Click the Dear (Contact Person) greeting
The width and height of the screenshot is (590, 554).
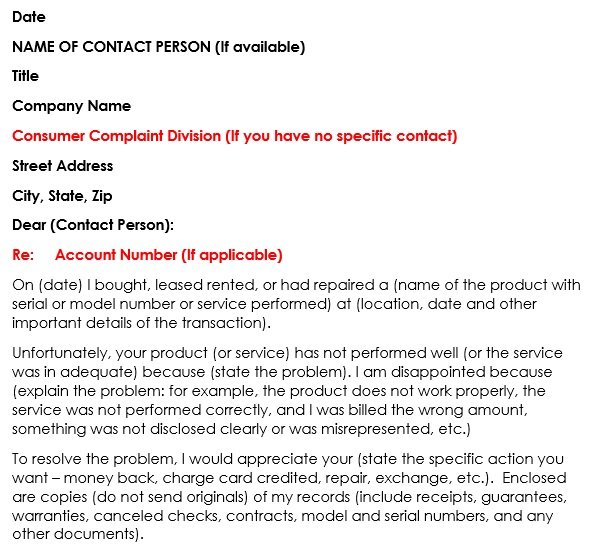tap(93, 225)
